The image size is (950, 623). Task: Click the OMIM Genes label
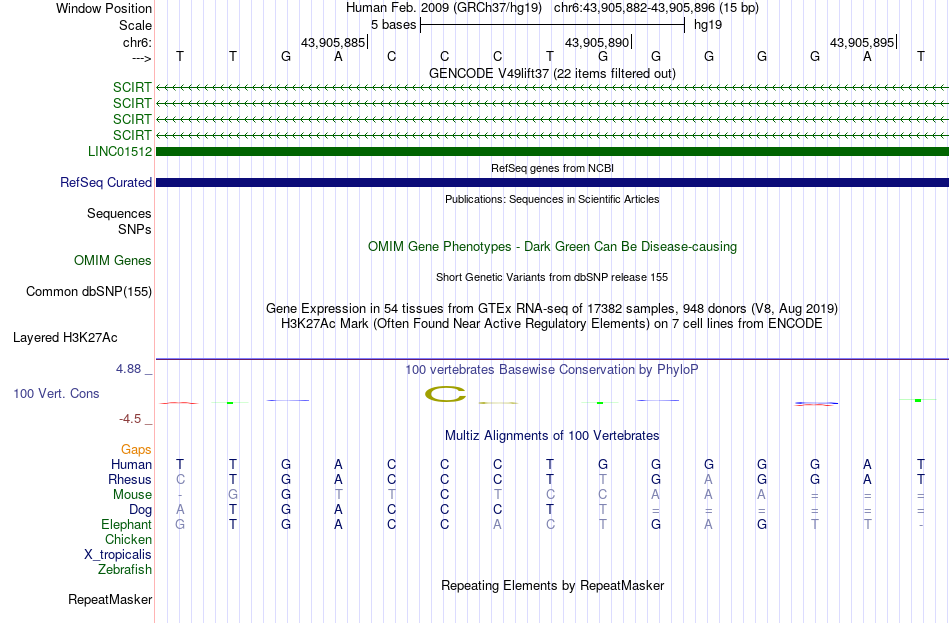(113, 261)
